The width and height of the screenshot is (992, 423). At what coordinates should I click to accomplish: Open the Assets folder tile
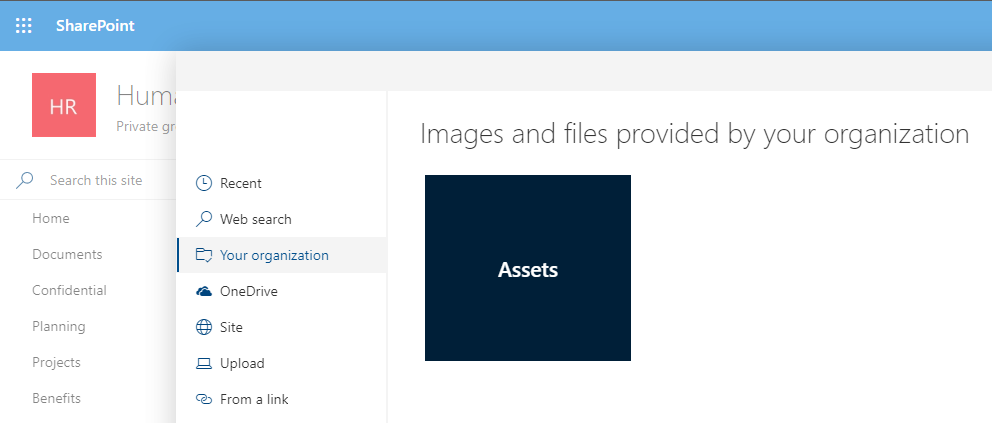pyautogui.click(x=528, y=268)
